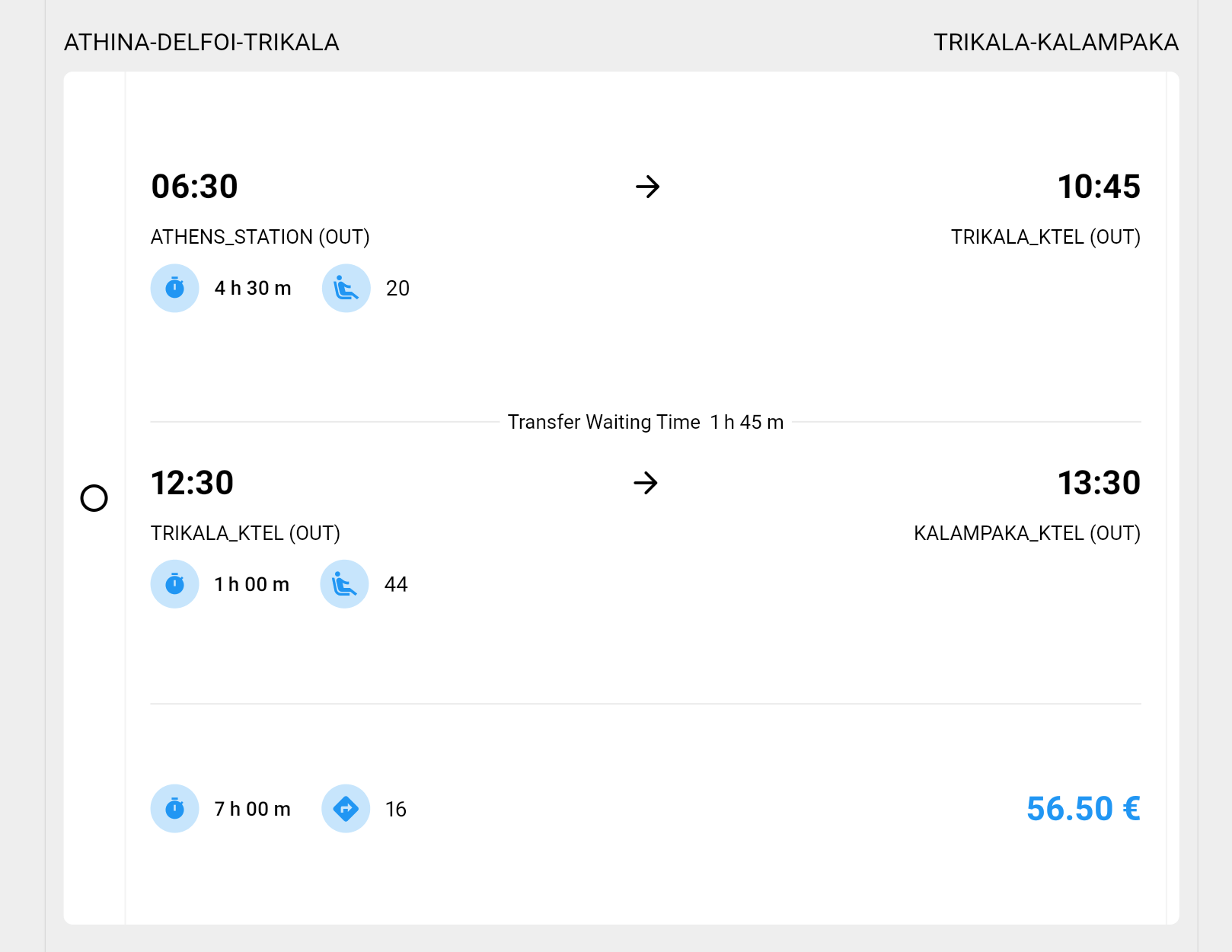Click the arrow between 06:30 and 10:45
1232x952 pixels.
point(647,187)
